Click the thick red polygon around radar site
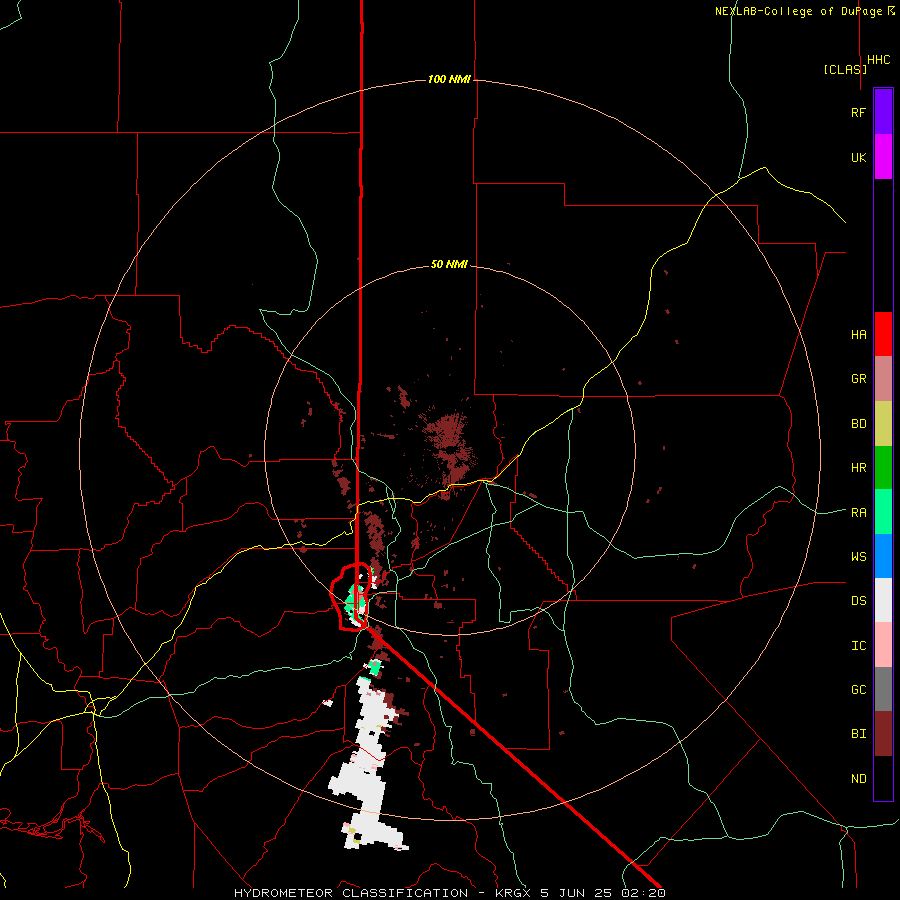Screen dimensions: 900x900 [351, 598]
